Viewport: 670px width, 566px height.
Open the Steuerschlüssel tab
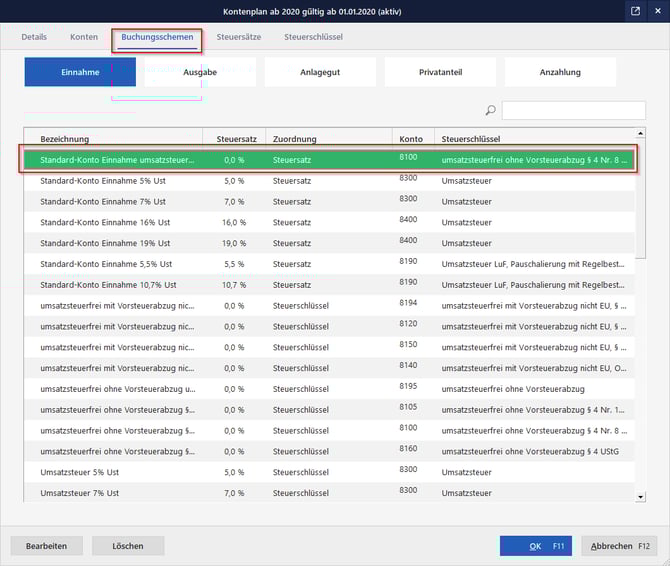313,37
